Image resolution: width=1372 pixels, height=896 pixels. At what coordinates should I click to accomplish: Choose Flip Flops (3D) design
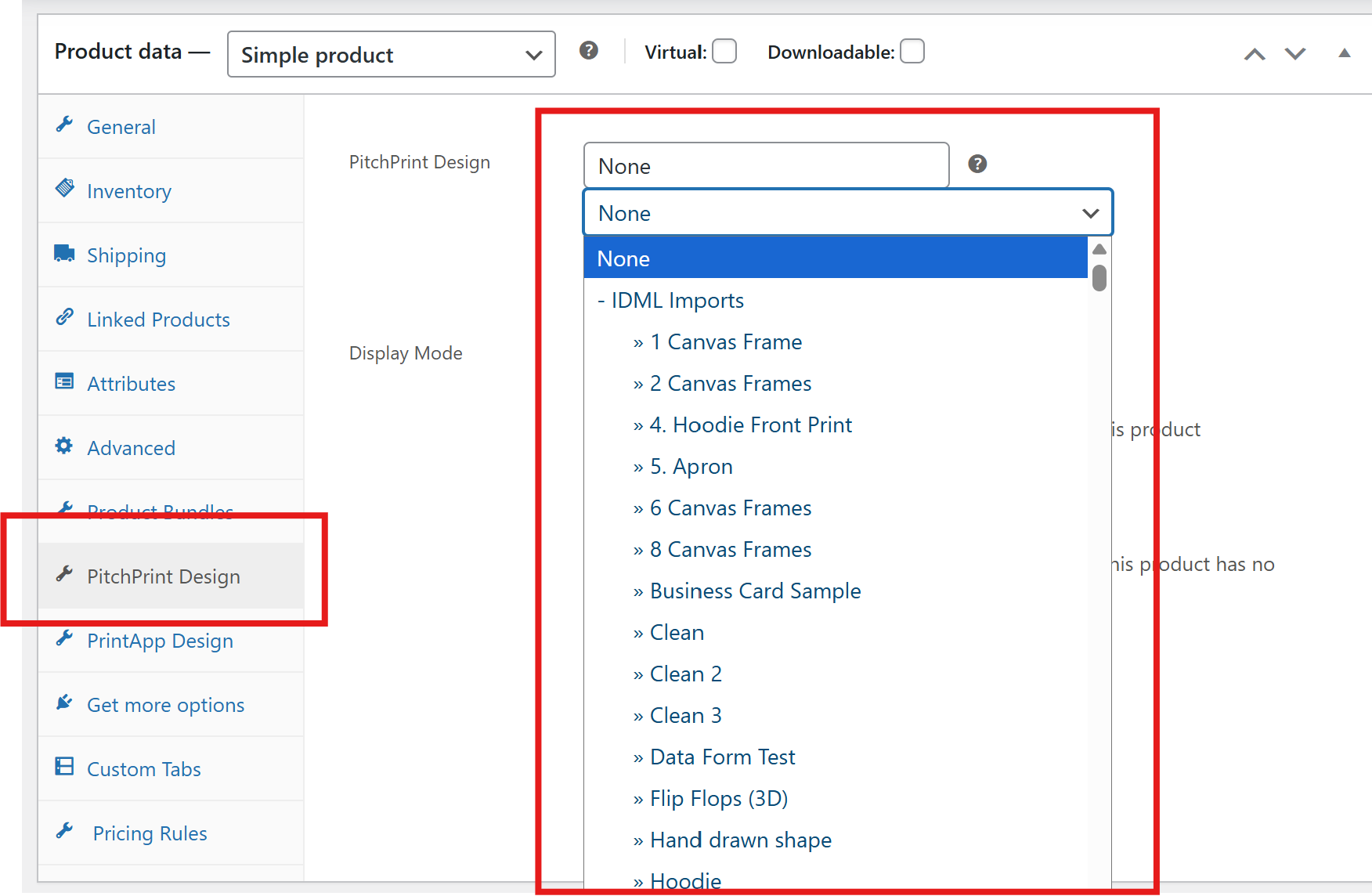point(836,798)
